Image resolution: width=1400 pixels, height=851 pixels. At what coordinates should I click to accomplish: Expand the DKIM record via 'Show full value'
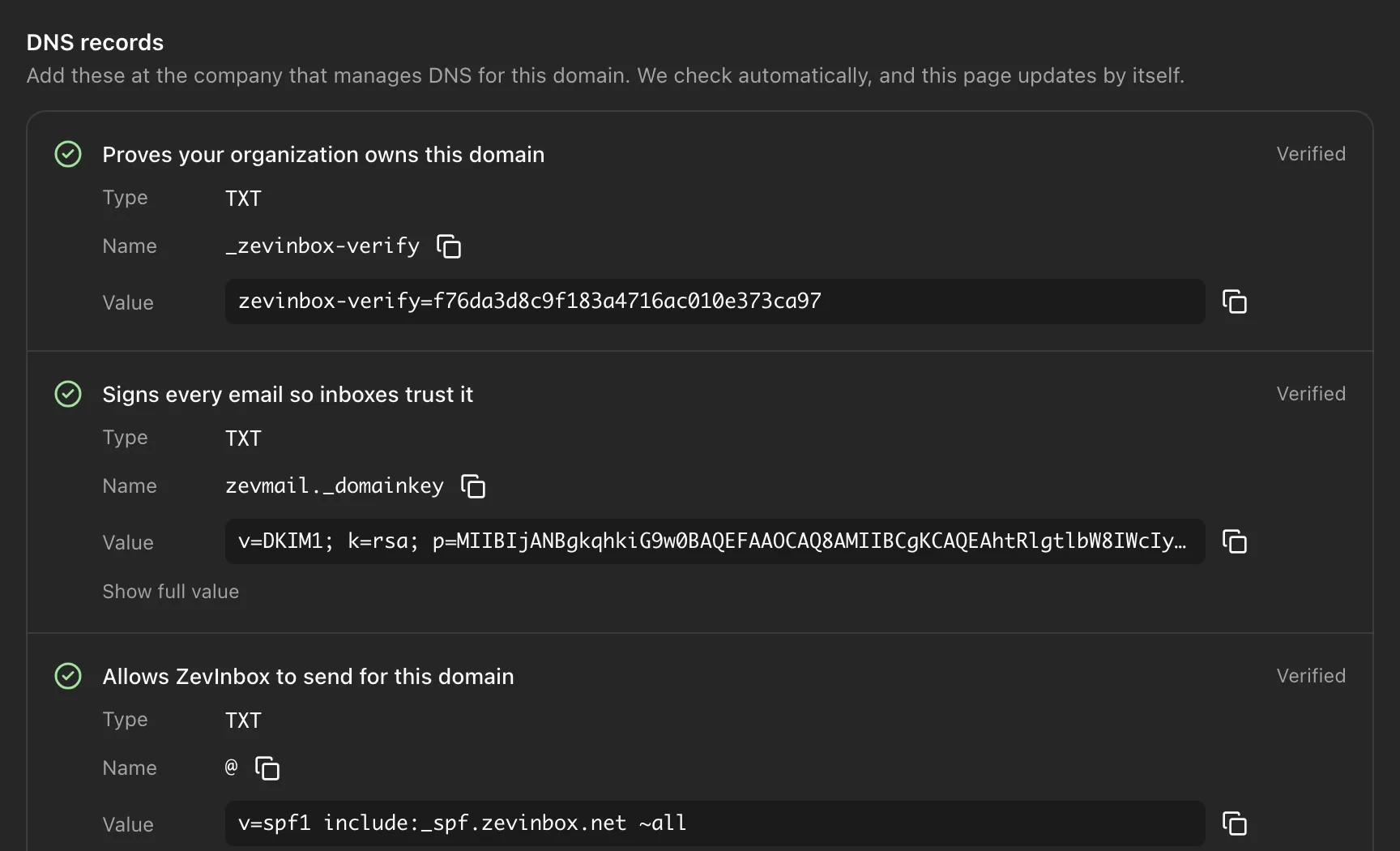171,592
